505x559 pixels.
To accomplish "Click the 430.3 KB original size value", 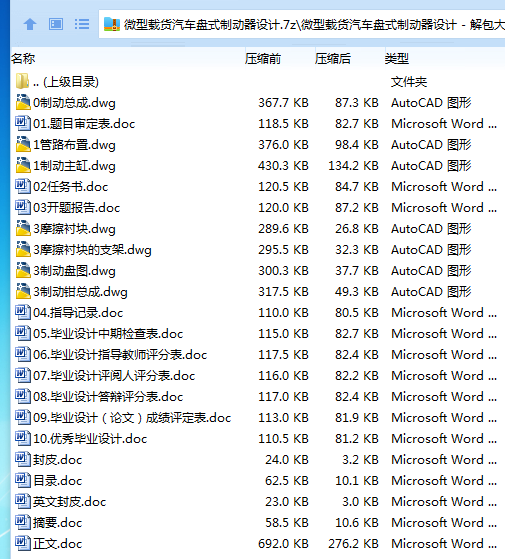I will [283, 166].
